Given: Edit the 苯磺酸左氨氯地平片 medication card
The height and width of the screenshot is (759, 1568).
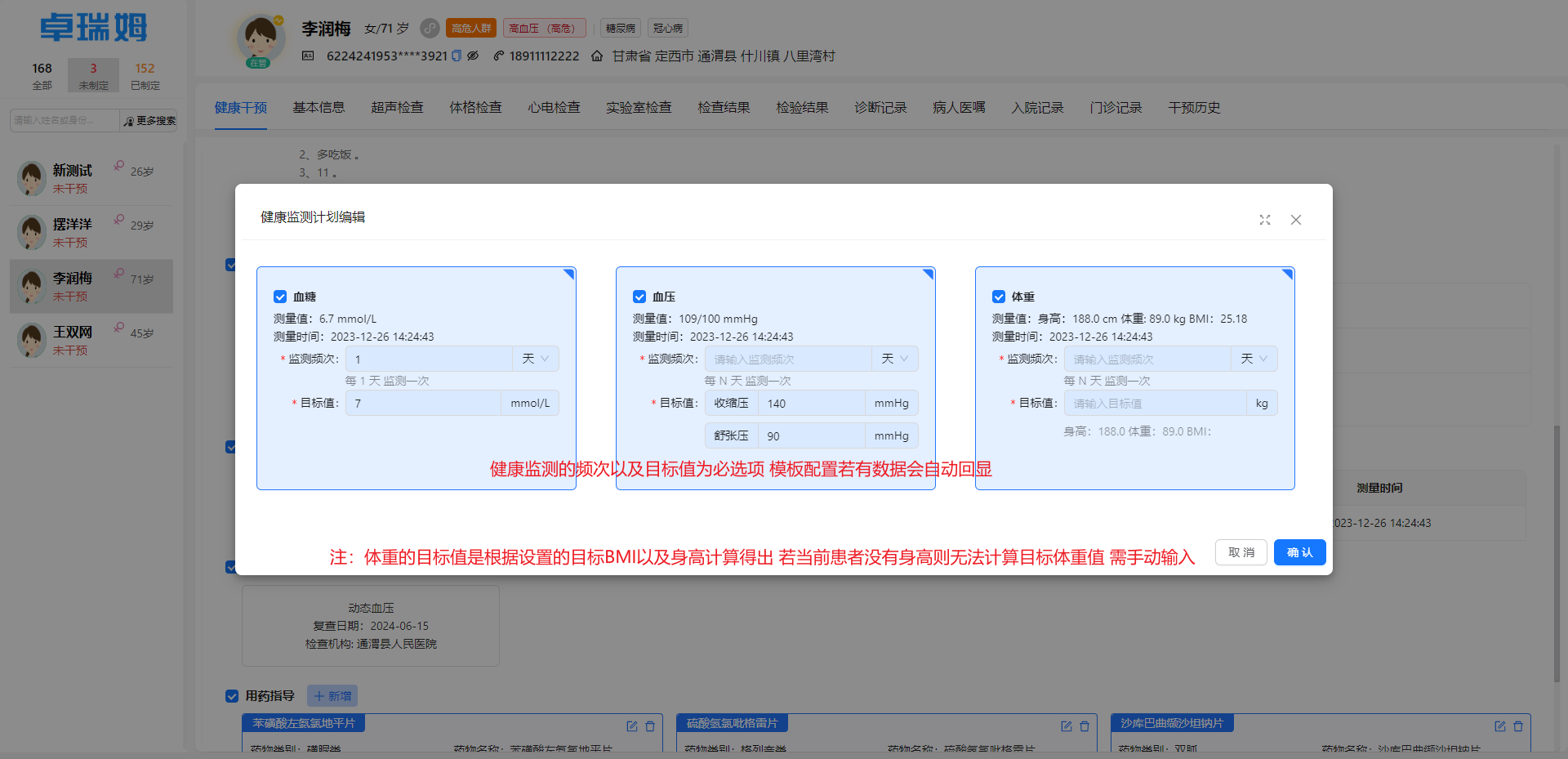Looking at the screenshot, I should 631,726.
